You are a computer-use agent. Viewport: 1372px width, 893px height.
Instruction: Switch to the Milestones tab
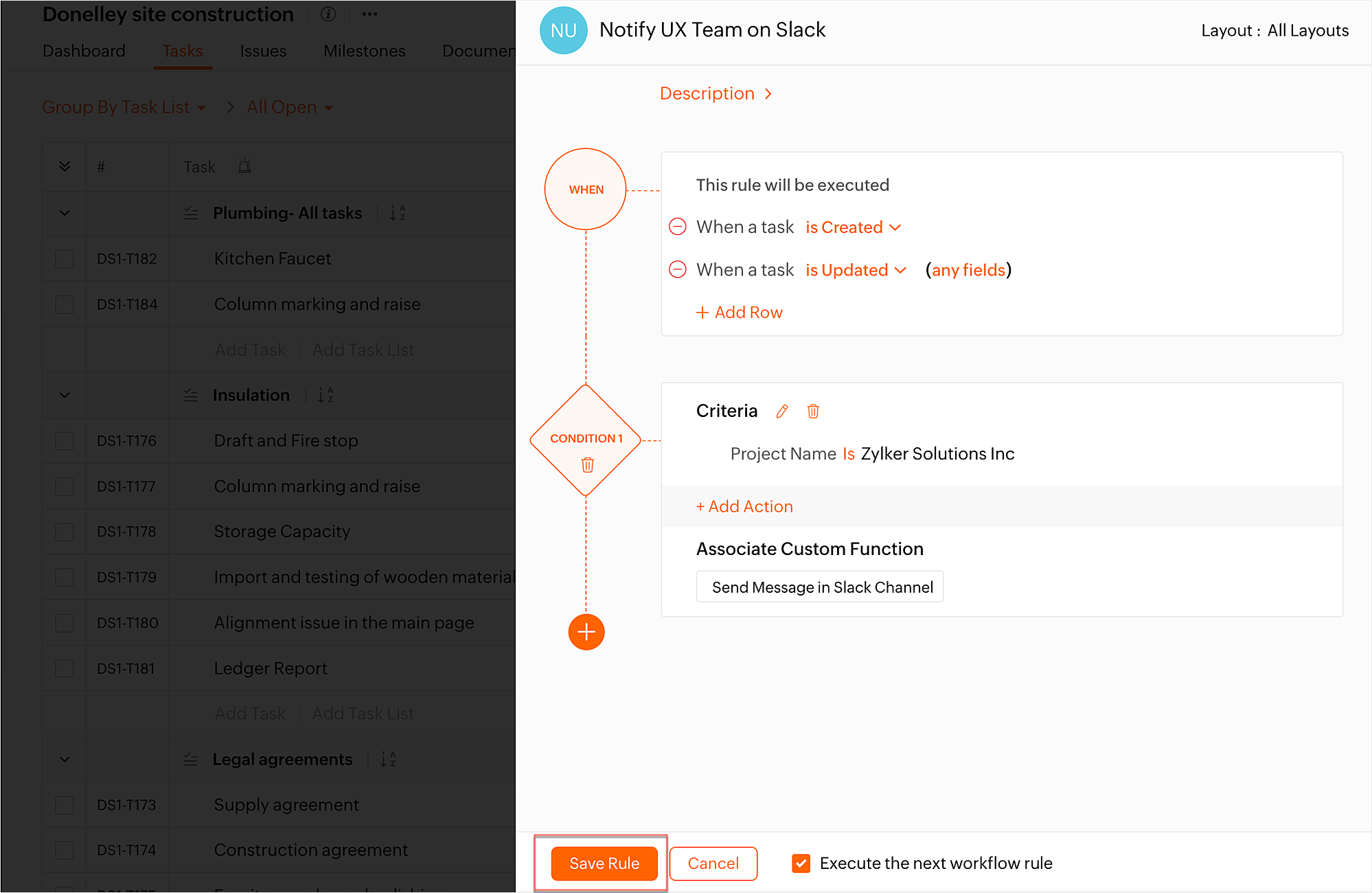click(364, 50)
